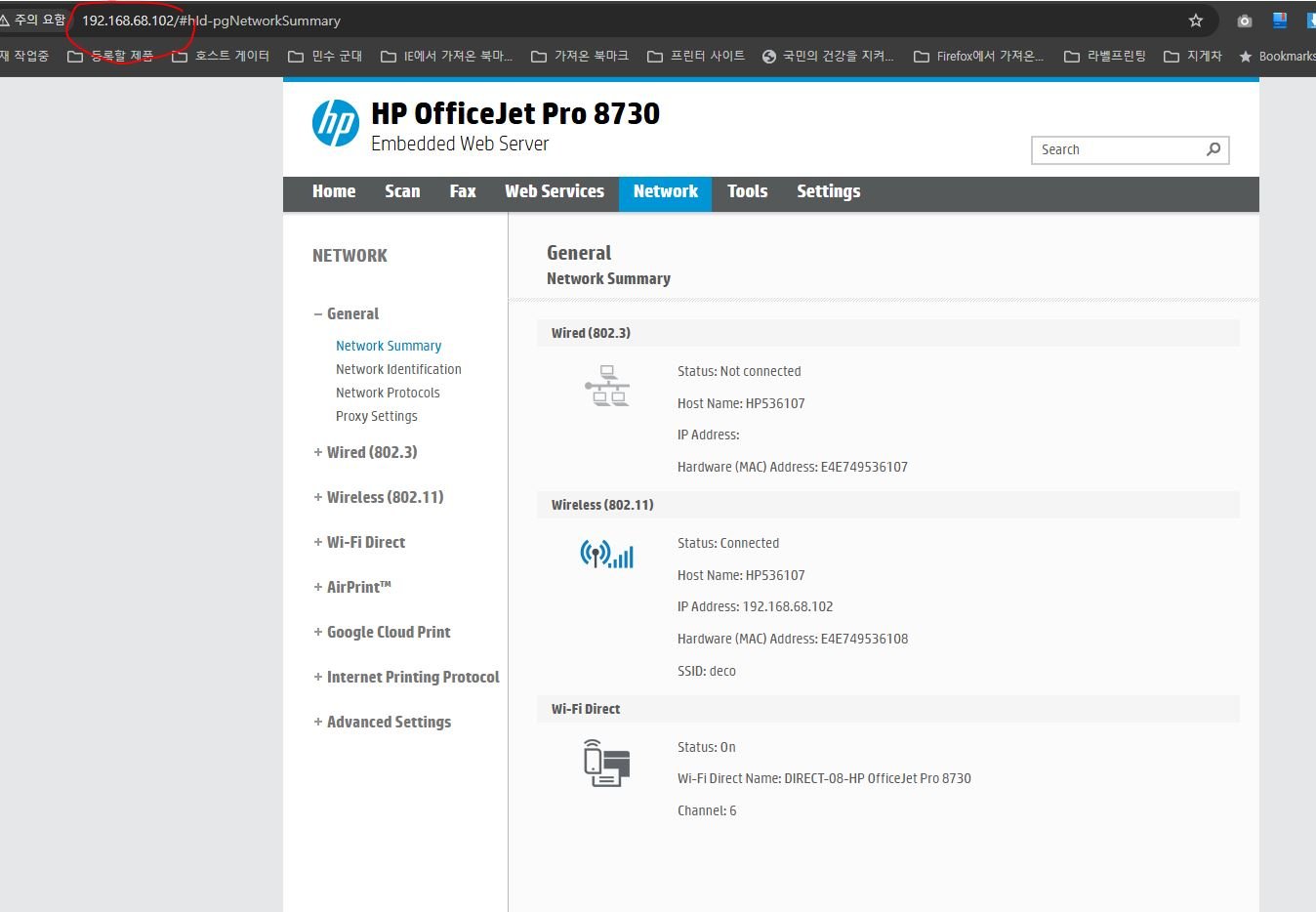This screenshot has width=1316, height=912.
Task: Open the IE에서 가져온 북마크 folder
Action: point(446,57)
